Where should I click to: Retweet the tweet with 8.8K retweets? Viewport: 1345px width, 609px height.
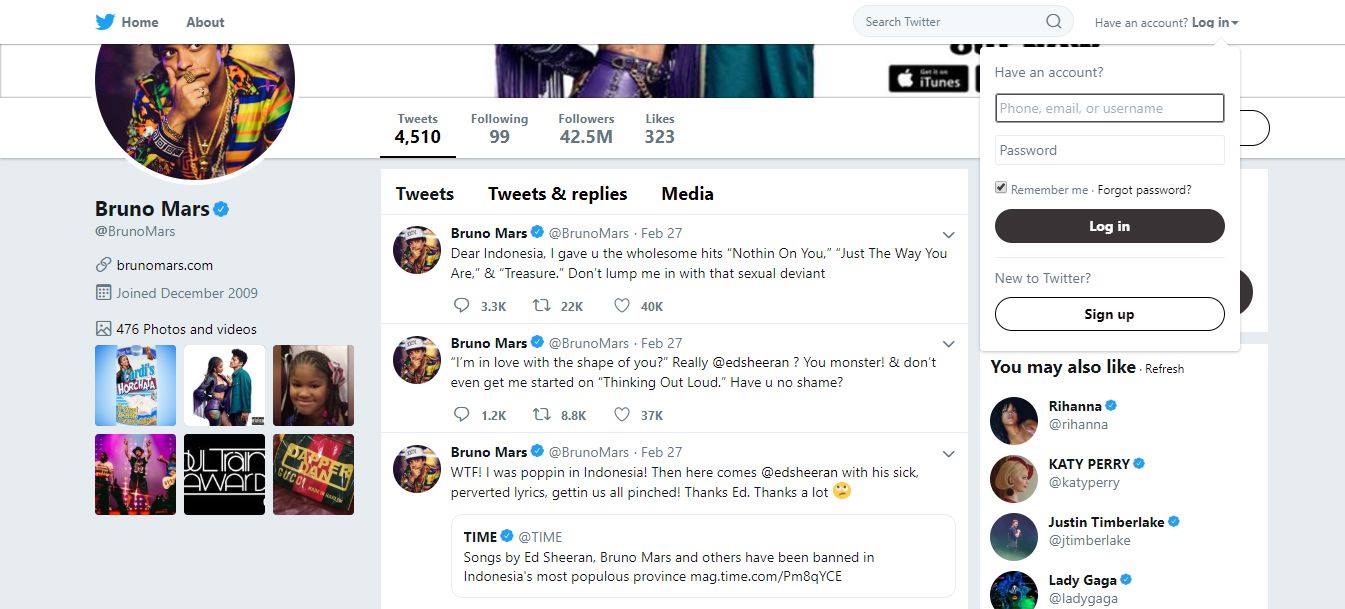point(541,414)
